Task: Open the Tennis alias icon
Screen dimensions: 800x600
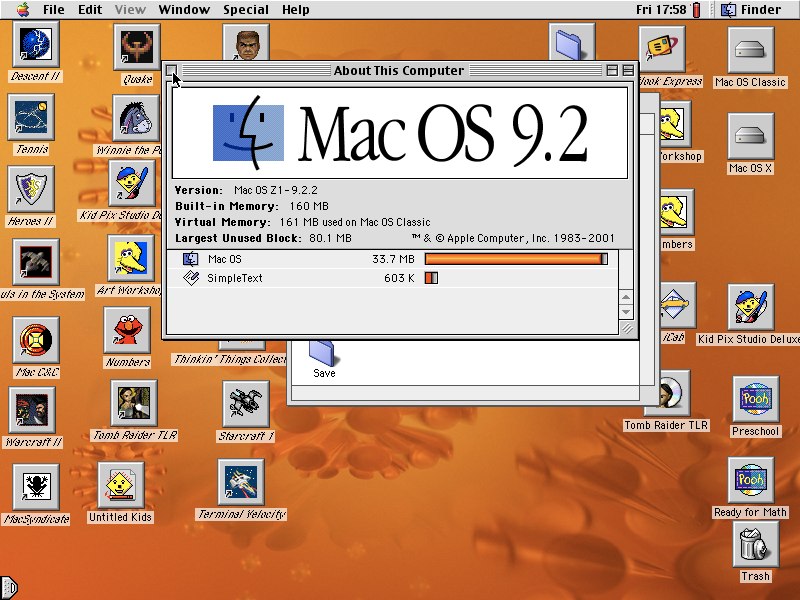Action: click(x=31, y=117)
